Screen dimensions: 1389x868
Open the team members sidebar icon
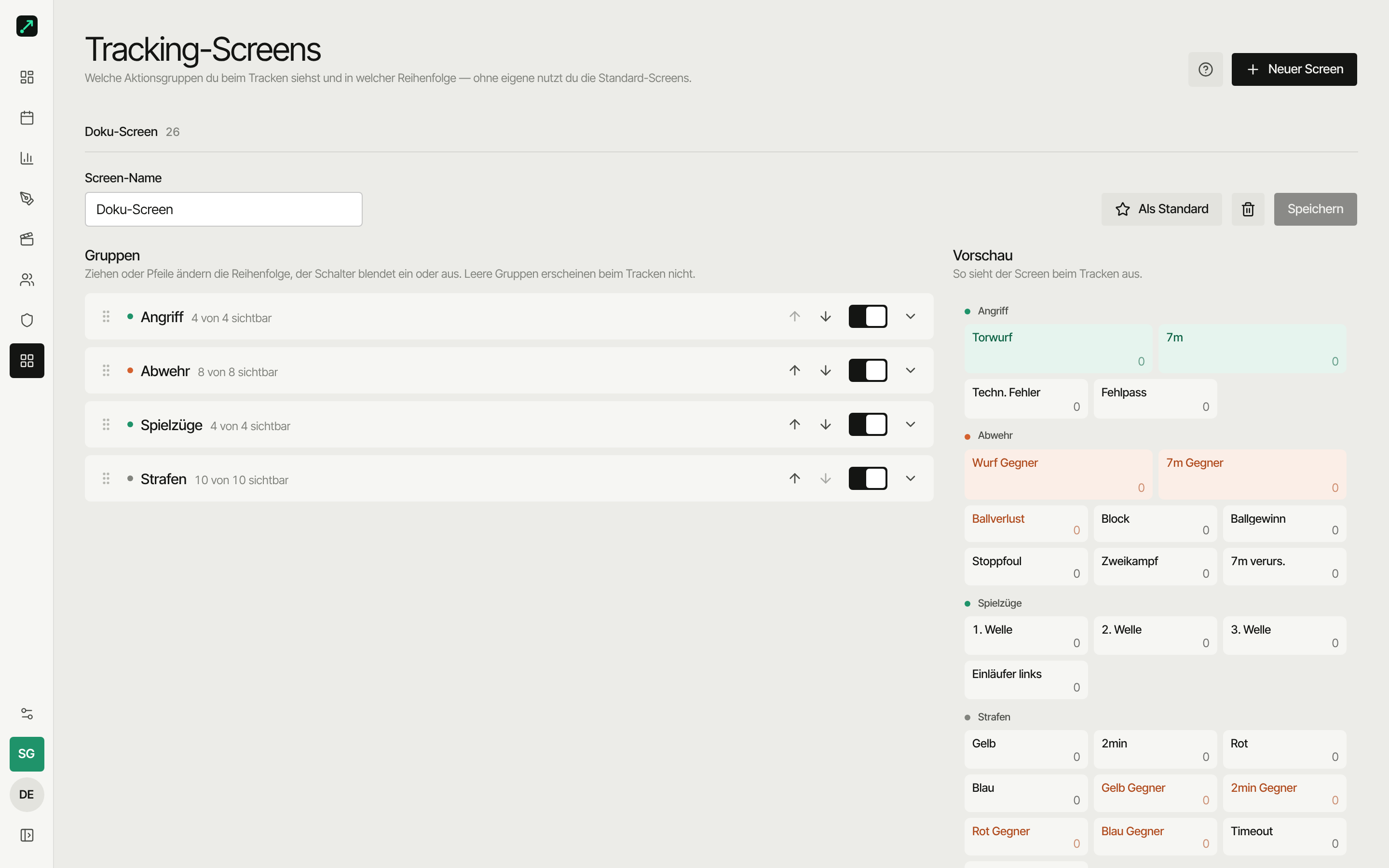(x=27, y=280)
